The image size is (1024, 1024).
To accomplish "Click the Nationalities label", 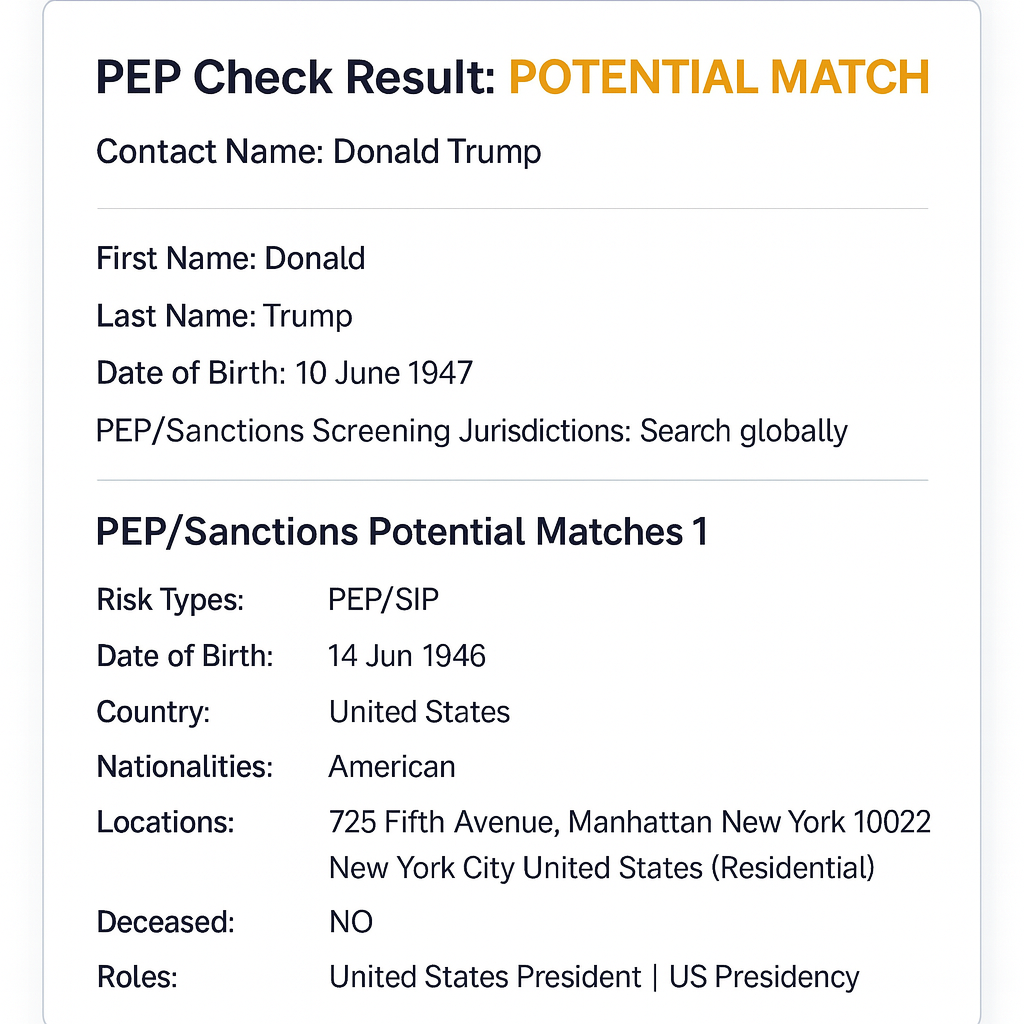I will click(184, 767).
